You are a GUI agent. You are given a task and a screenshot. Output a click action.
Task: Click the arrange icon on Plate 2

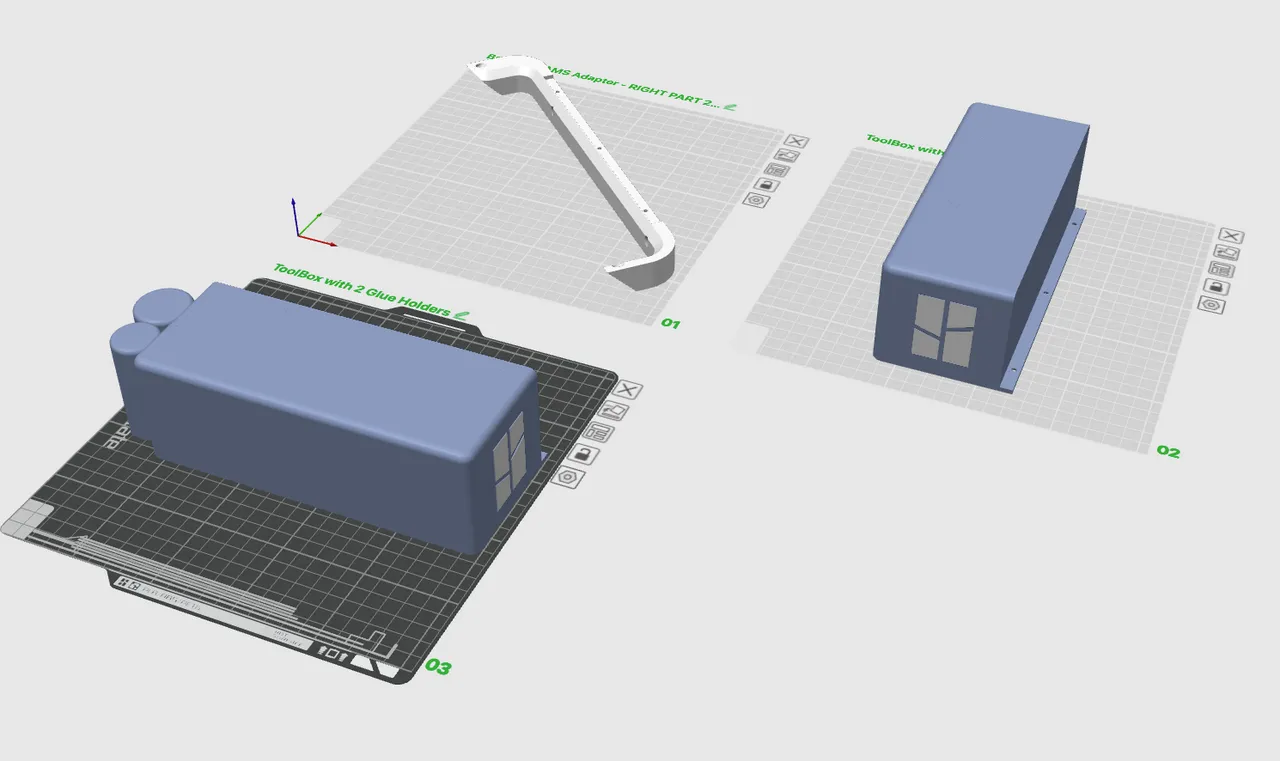coord(1226,252)
